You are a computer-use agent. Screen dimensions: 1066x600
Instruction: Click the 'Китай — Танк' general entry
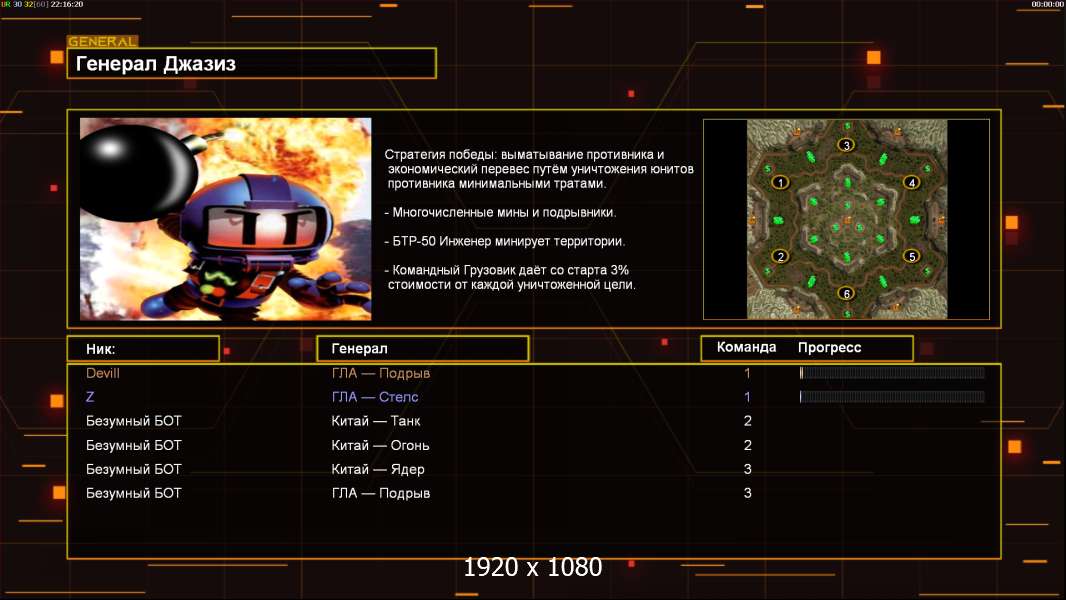point(376,421)
